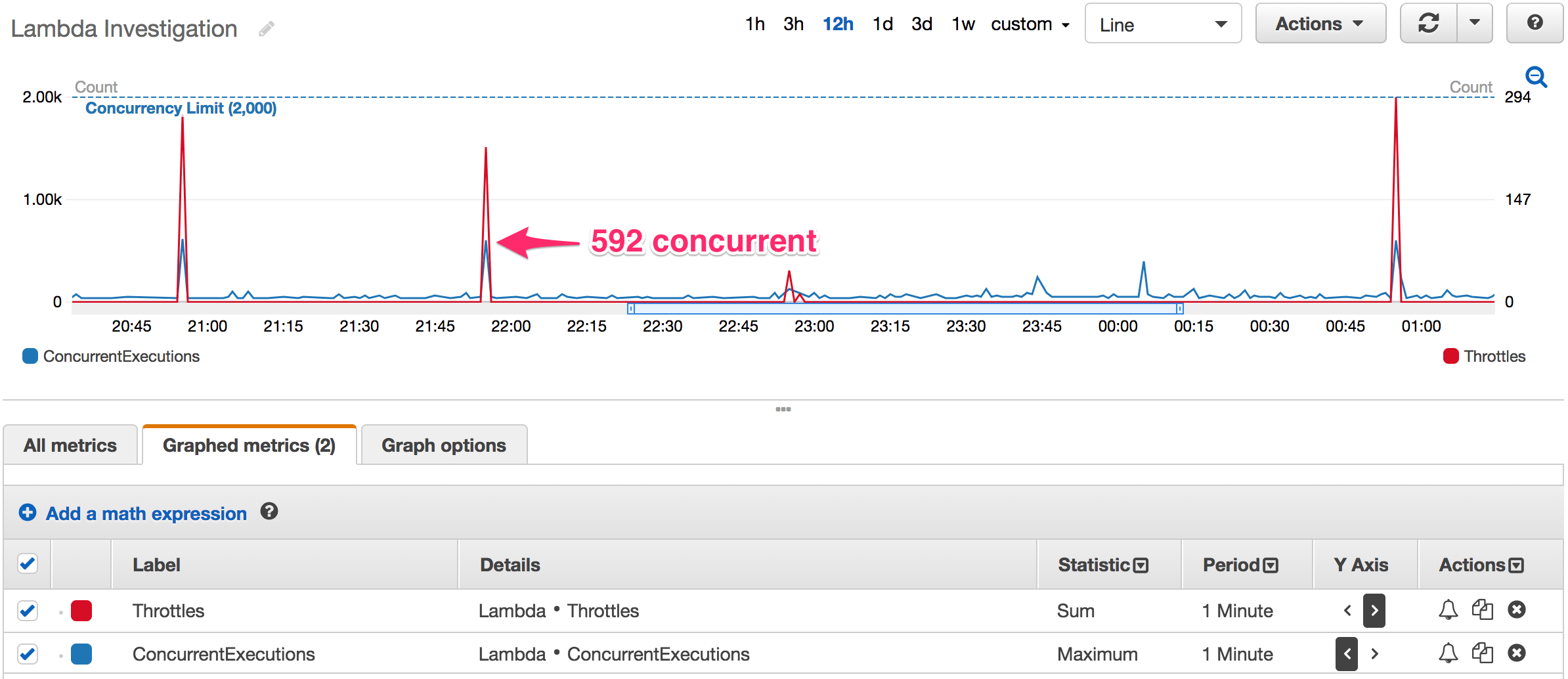The image size is (1568, 679).
Task: Change the Throttles color swatch
Action: (81, 610)
